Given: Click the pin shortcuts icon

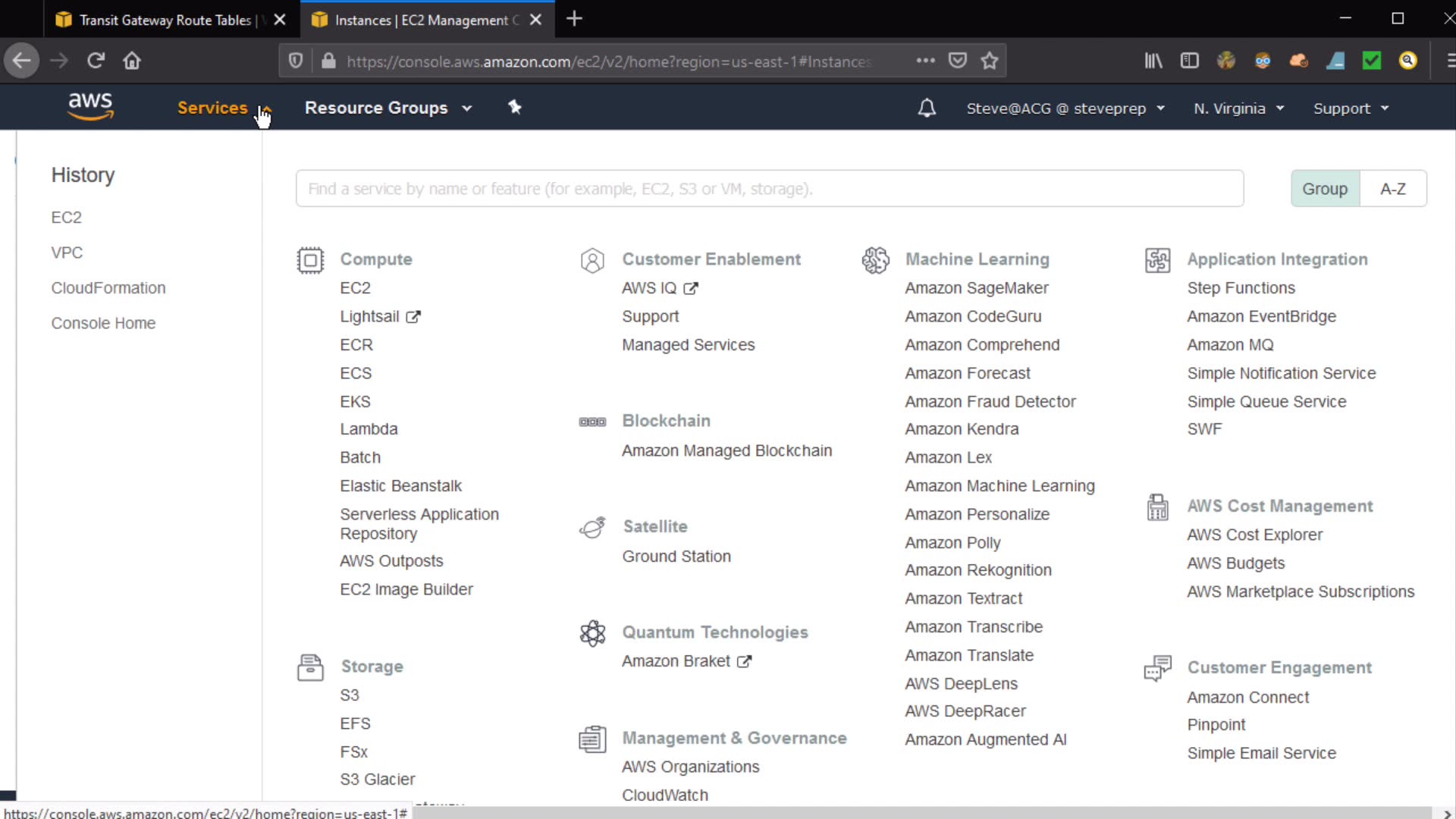Looking at the screenshot, I should coord(515,108).
